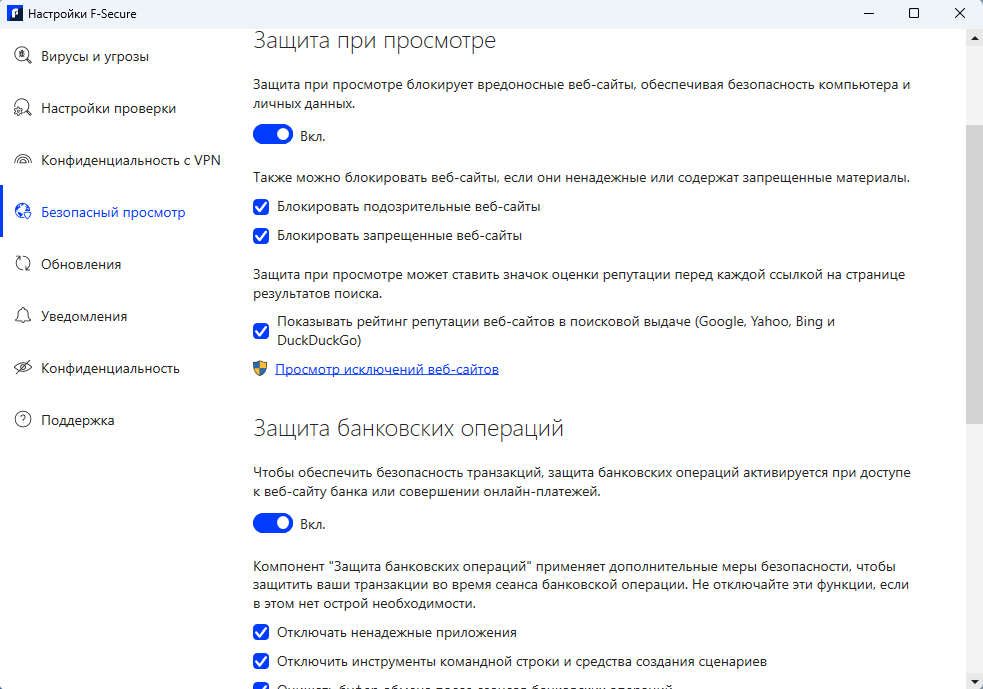
Task: Click the scrollbar down arrow
Action: point(975,680)
